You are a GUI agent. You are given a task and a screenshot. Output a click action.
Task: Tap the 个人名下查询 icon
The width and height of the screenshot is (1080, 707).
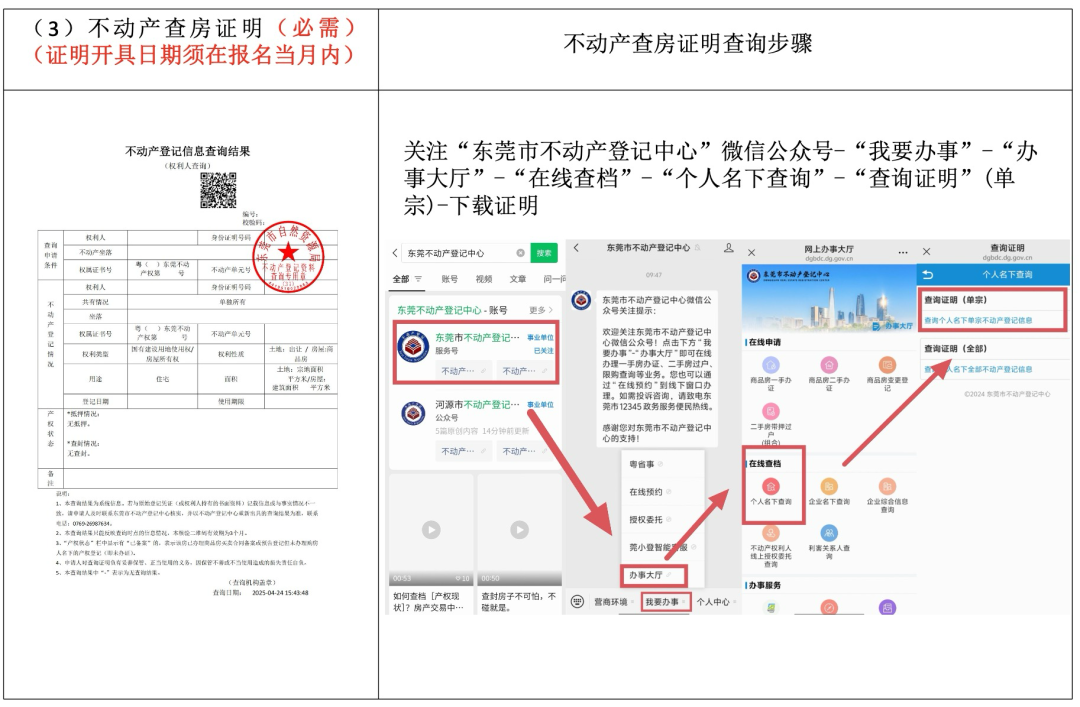click(771, 487)
